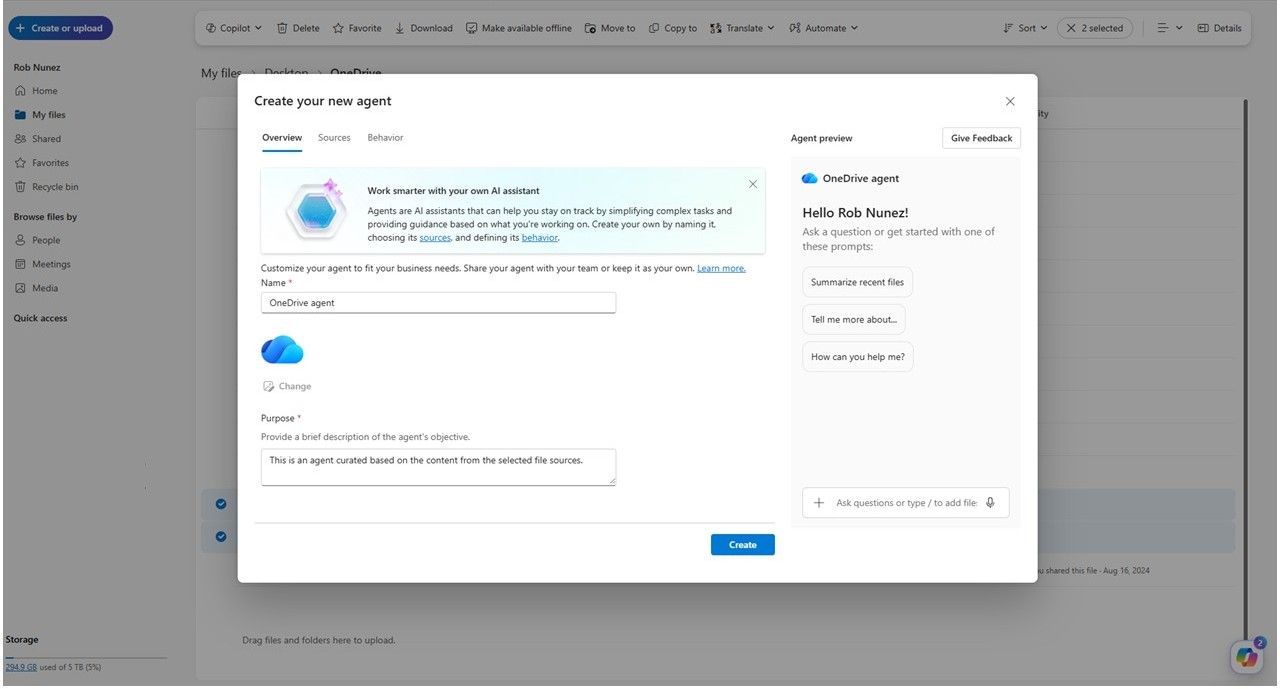The width and height of the screenshot is (1280, 689).
Task: Select the How can you help me prompt
Action: pyautogui.click(x=857, y=357)
